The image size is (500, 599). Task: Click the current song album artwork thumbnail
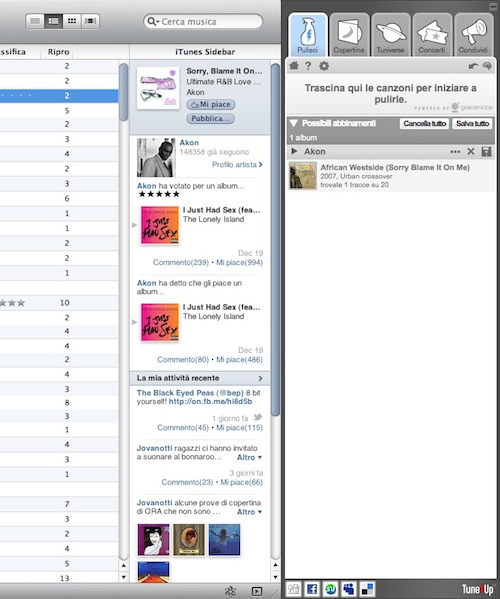tap(158, 88)
